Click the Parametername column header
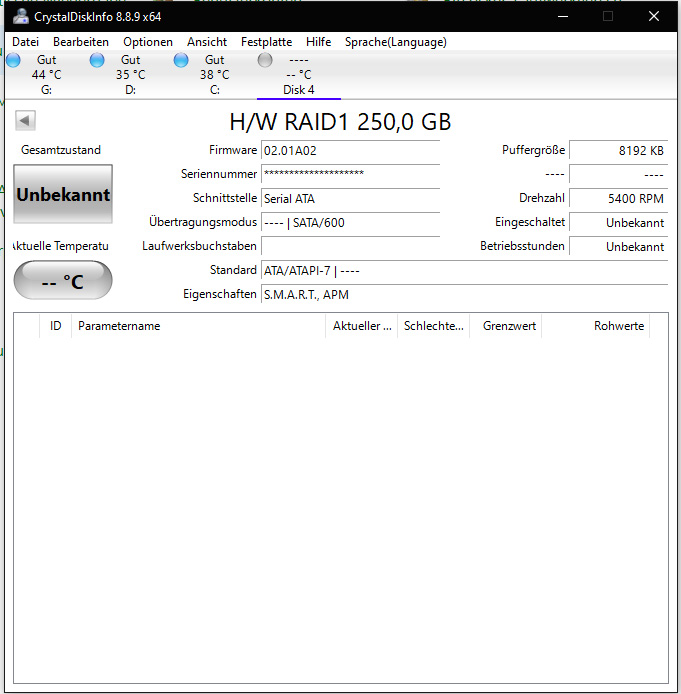 tap(198, 326)
